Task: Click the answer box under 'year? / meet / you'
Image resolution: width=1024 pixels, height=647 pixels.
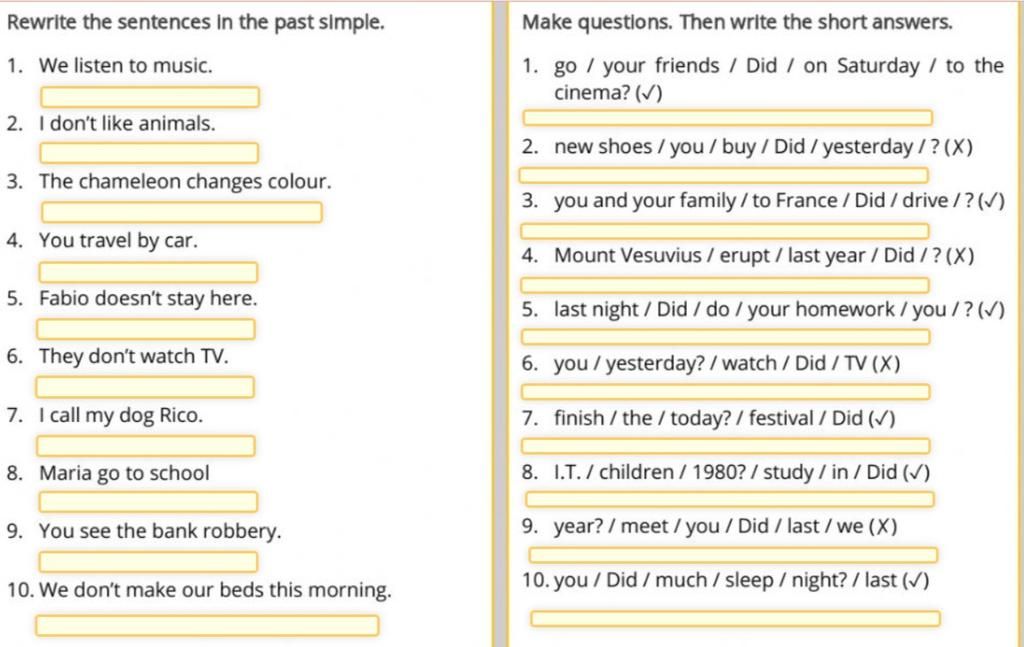Action: point(733,555)
